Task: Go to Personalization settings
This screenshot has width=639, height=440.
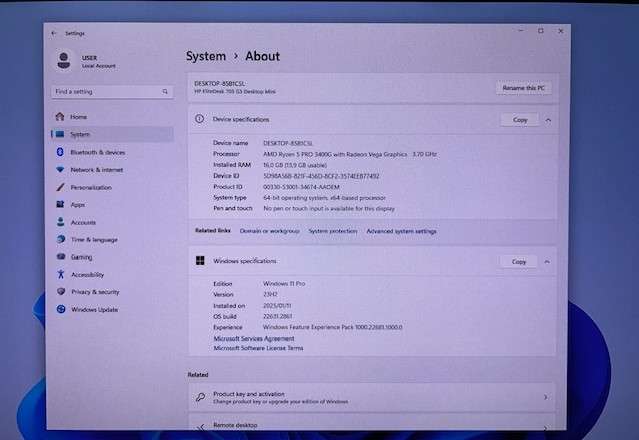Action: coord(90,187)
